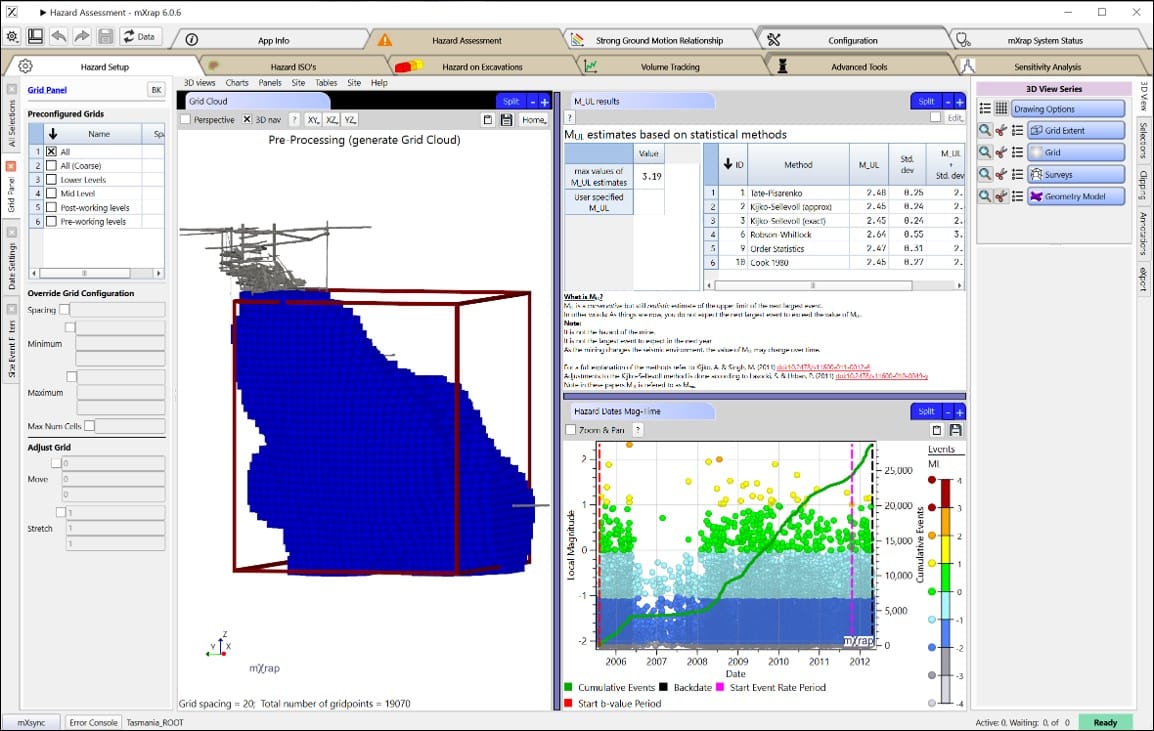This screenshot has height=731, width=1154.
Task: Open the application settings gear icon
Action: click(x=11, y=36)
